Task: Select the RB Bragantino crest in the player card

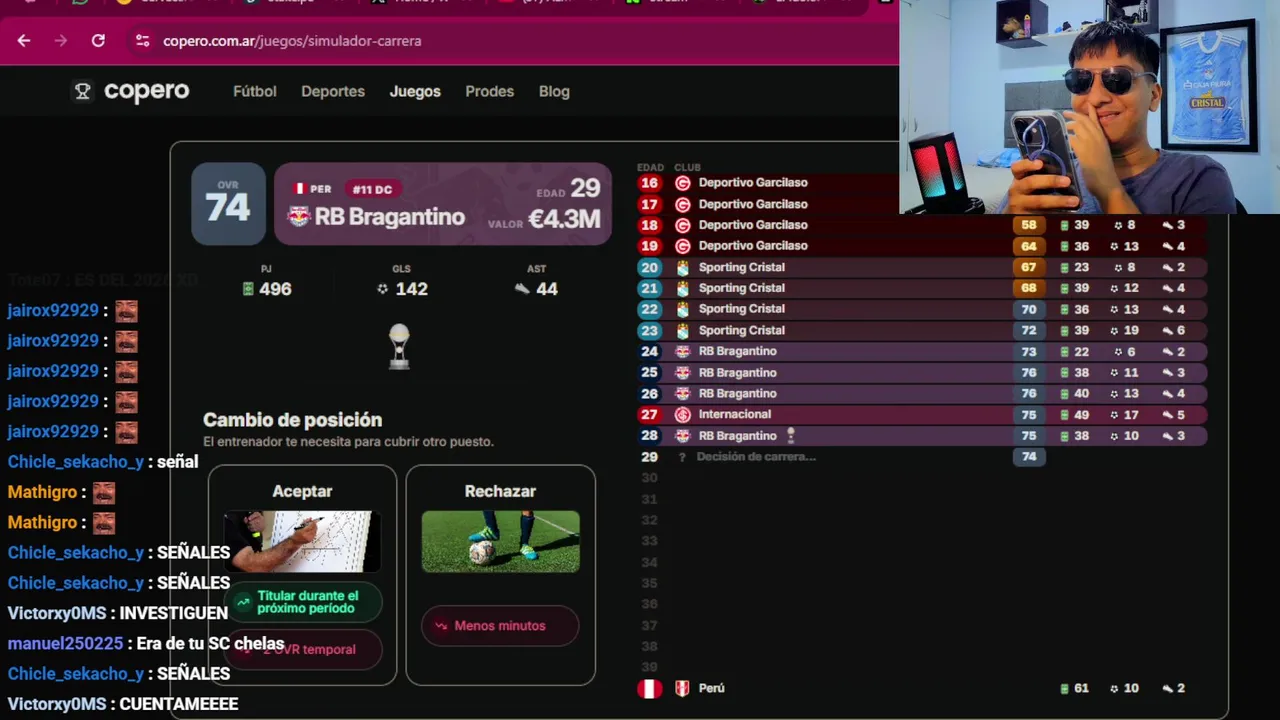Action: [x=299, y=217]
